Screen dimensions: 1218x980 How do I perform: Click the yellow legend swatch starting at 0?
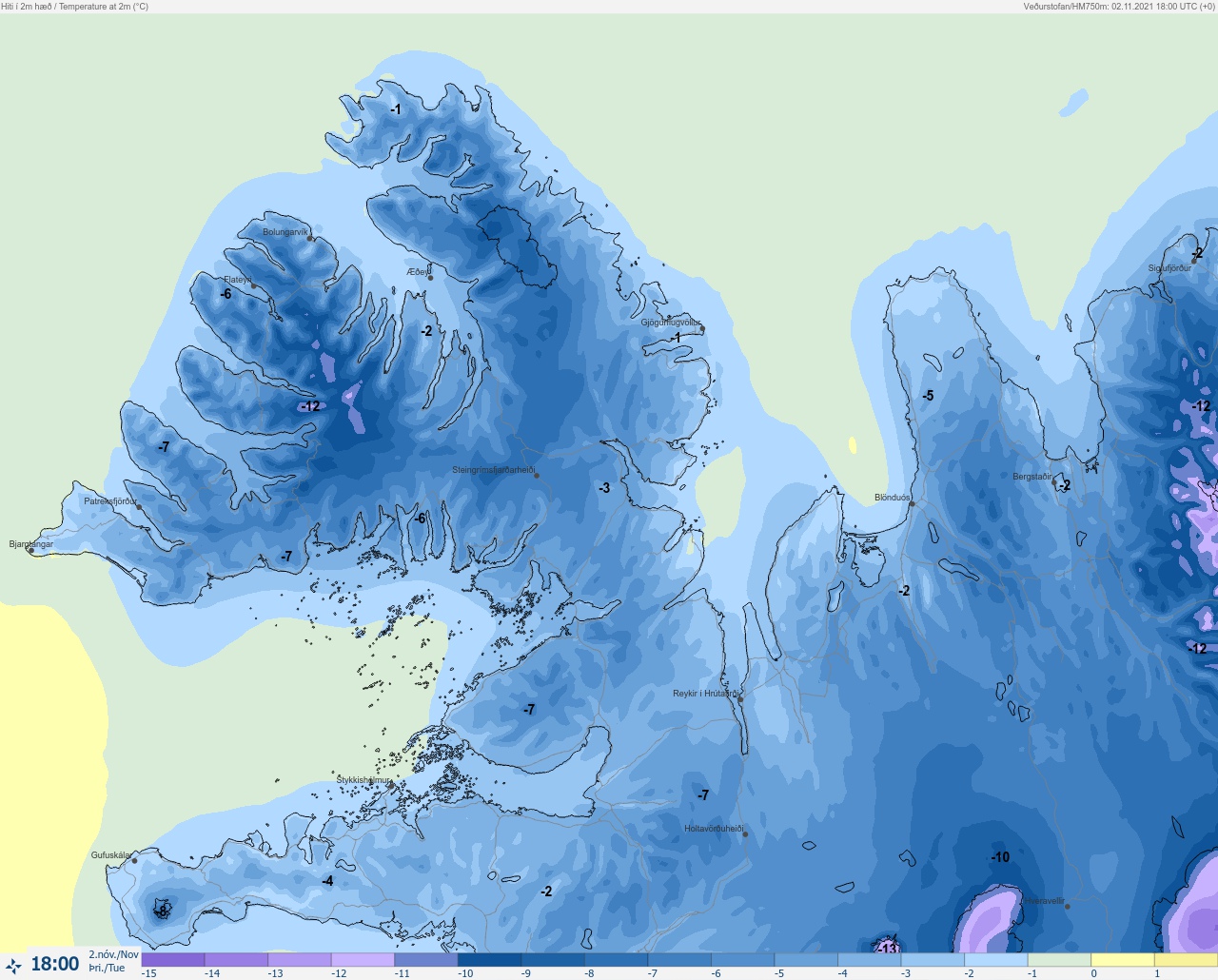1122,960
